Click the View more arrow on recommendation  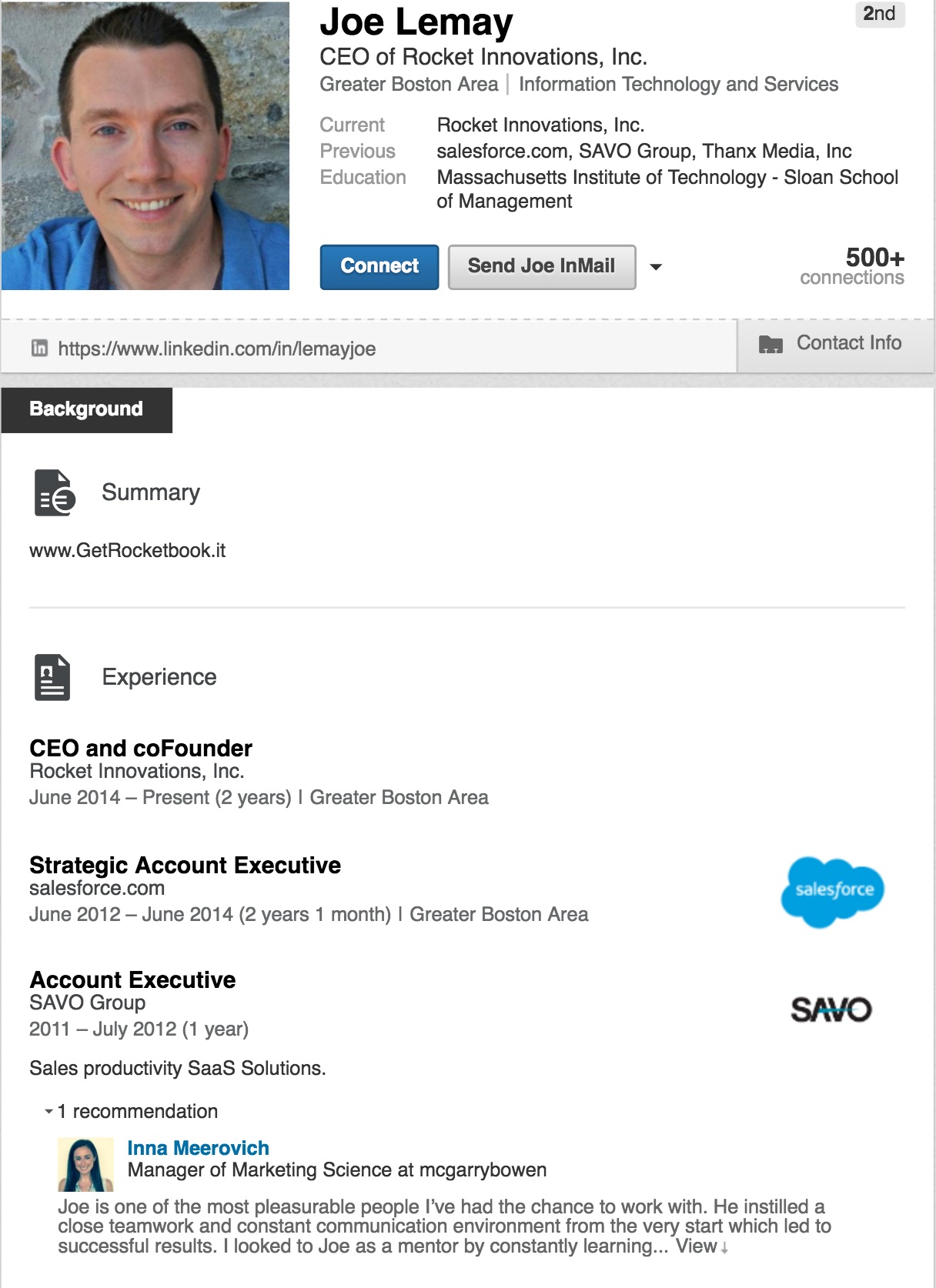(x=724, y=1248)
